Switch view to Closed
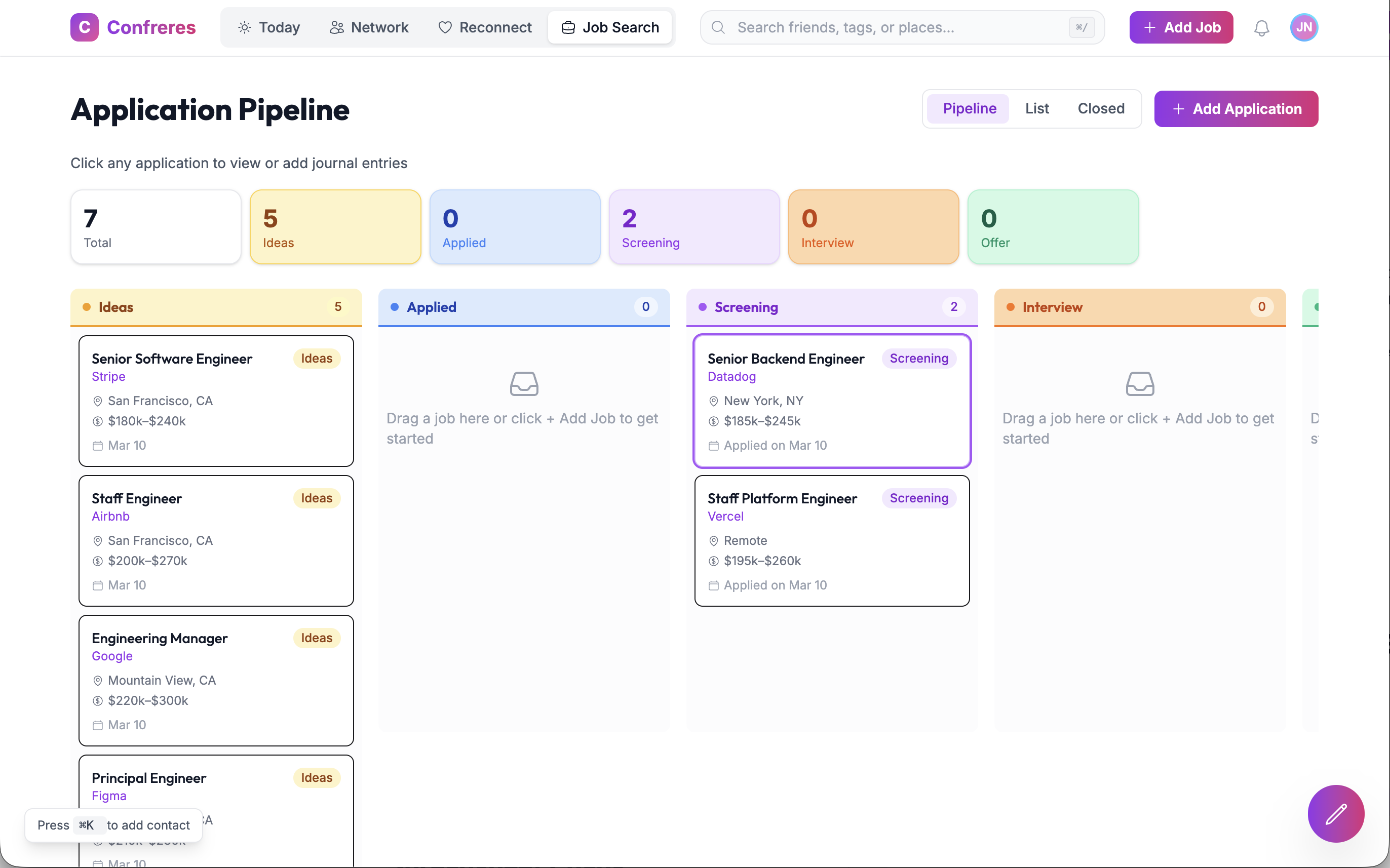The width and height of the screenshot is (1390, 868). (1101, 108)
